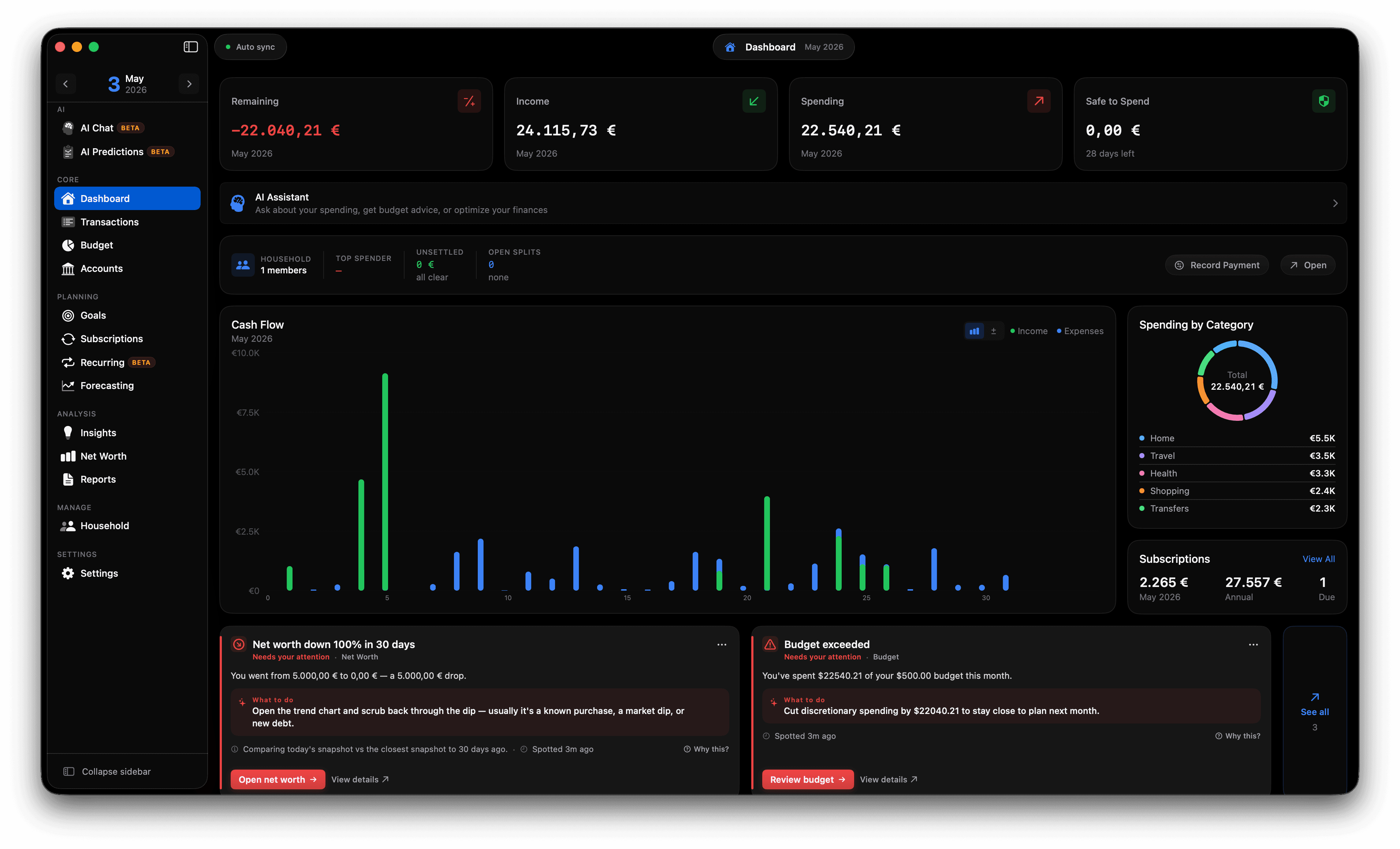Click the Open Splits 0 value
Image resolution: width=1400 pixels, height=849 pixels.
click(491, 265)
